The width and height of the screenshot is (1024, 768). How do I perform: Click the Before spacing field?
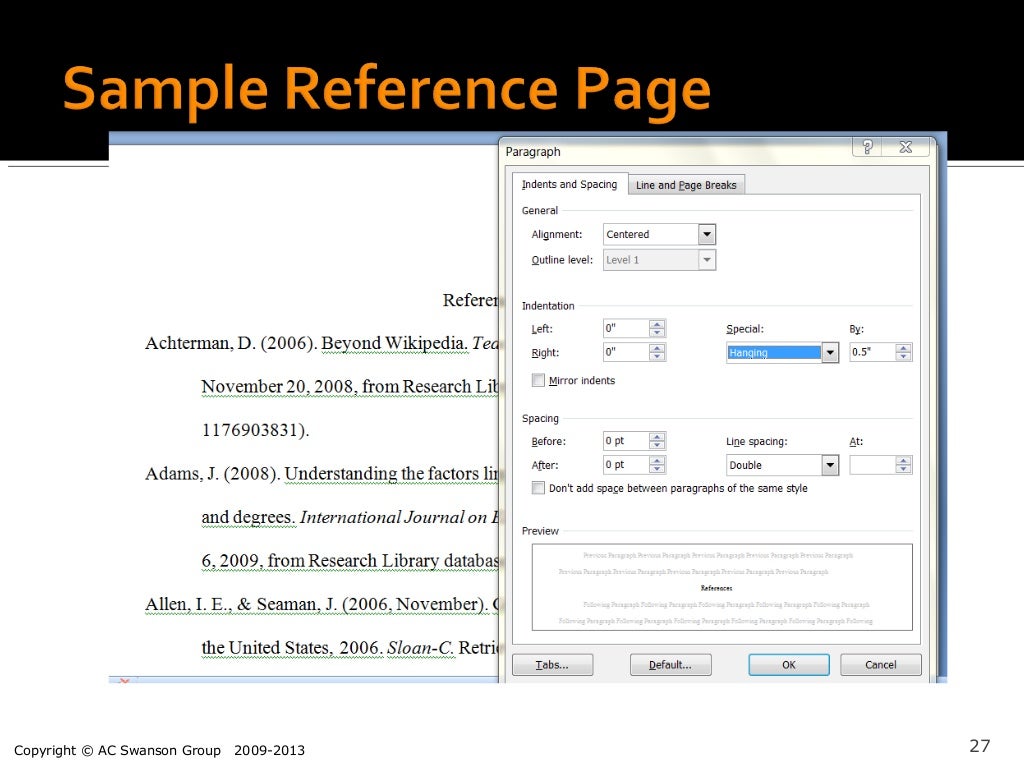click(626, 441)
